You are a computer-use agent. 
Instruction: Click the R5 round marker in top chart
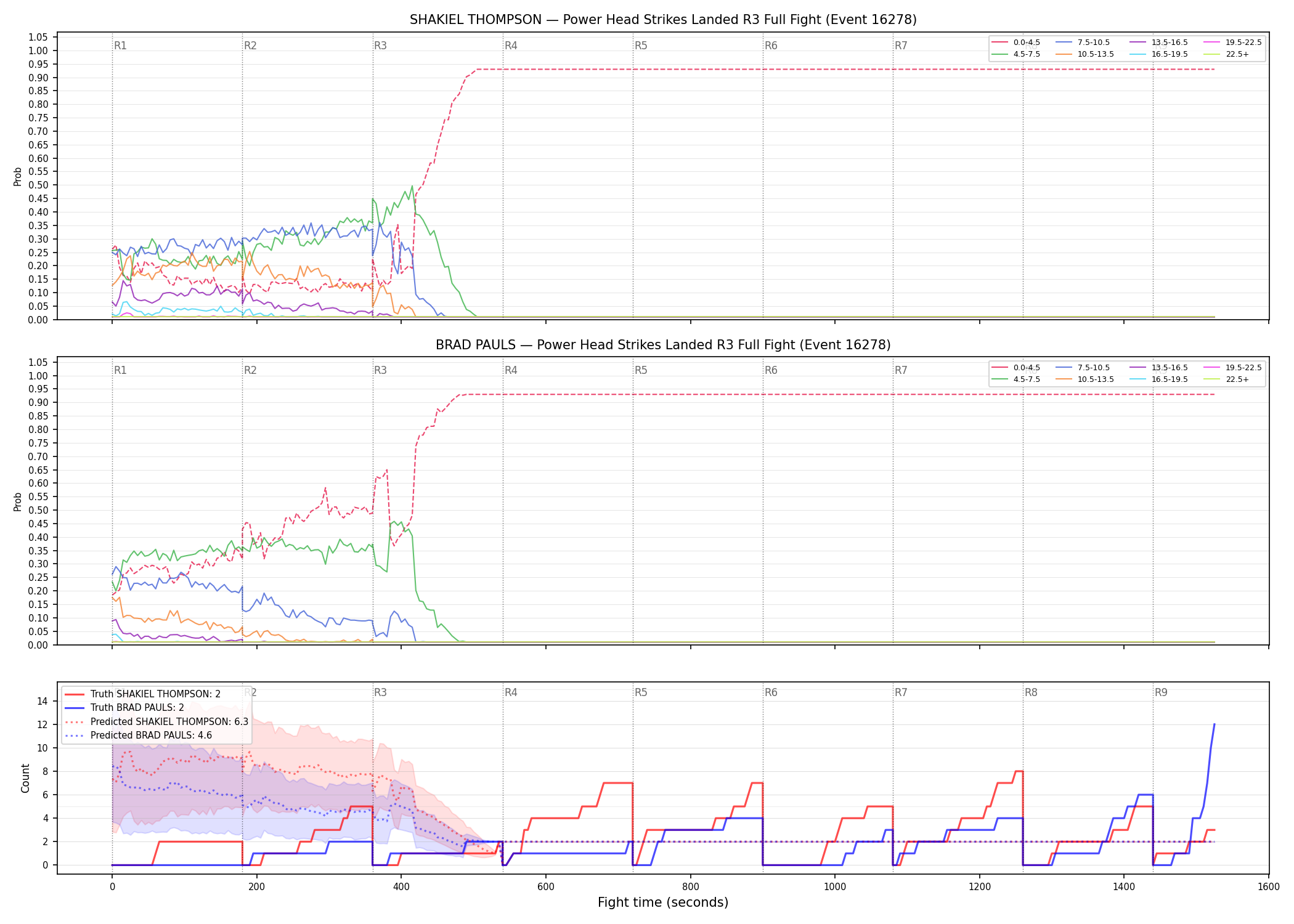tap(641, 46)
